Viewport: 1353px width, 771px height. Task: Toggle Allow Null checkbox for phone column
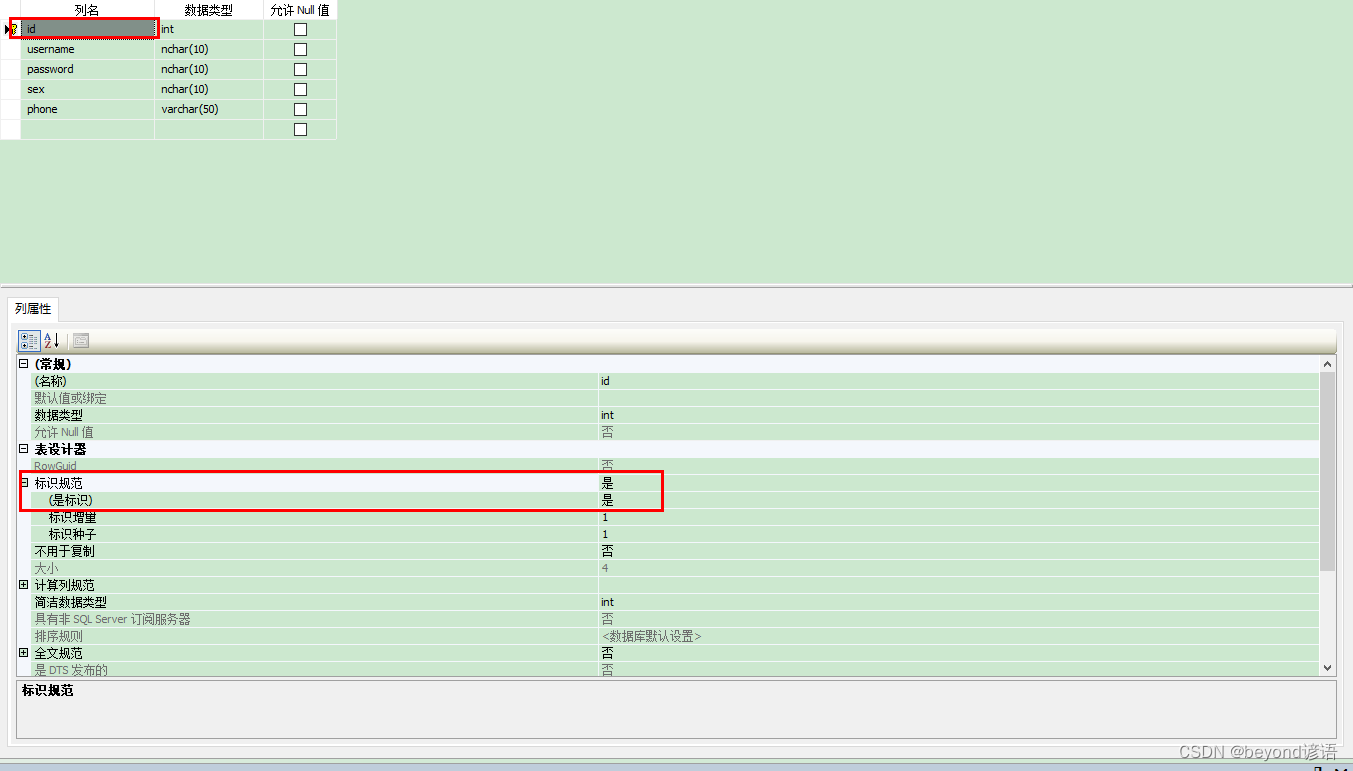point(300,109)
